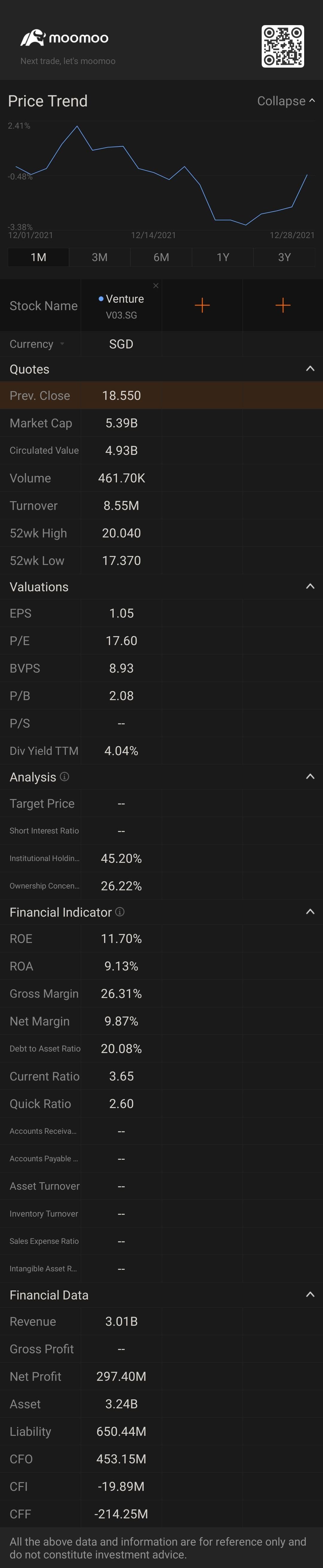Image resolution: width=323 pixels, height=1568 pixels.
Task: Open the QR code image
Action: [283, 46]
